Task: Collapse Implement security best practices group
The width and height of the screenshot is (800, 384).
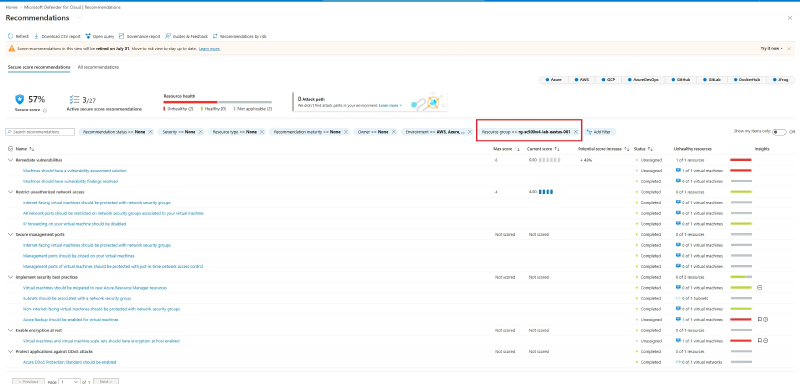Action: 11,277
